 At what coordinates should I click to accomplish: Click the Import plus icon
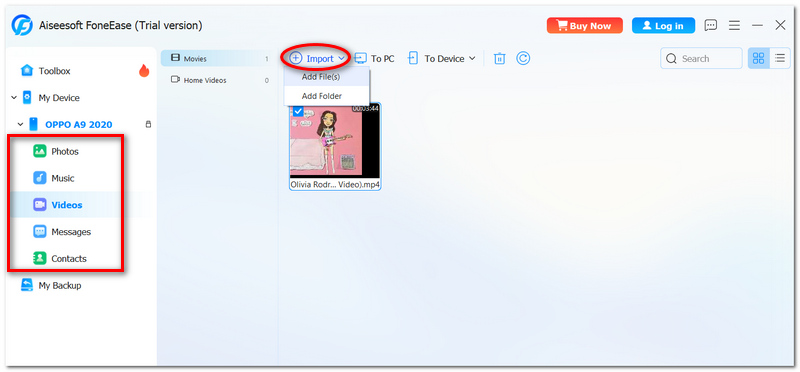pyautogui.click(x=295, y=58)
